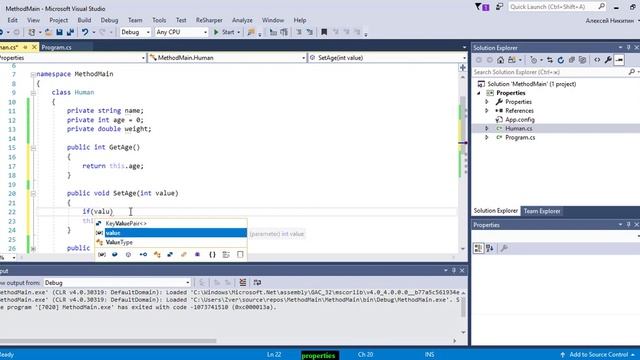The height and width of the screenshot is (360, 640).
Task: Collapse the SetAge method outline at line 20
Action: [x=33, y=193]
